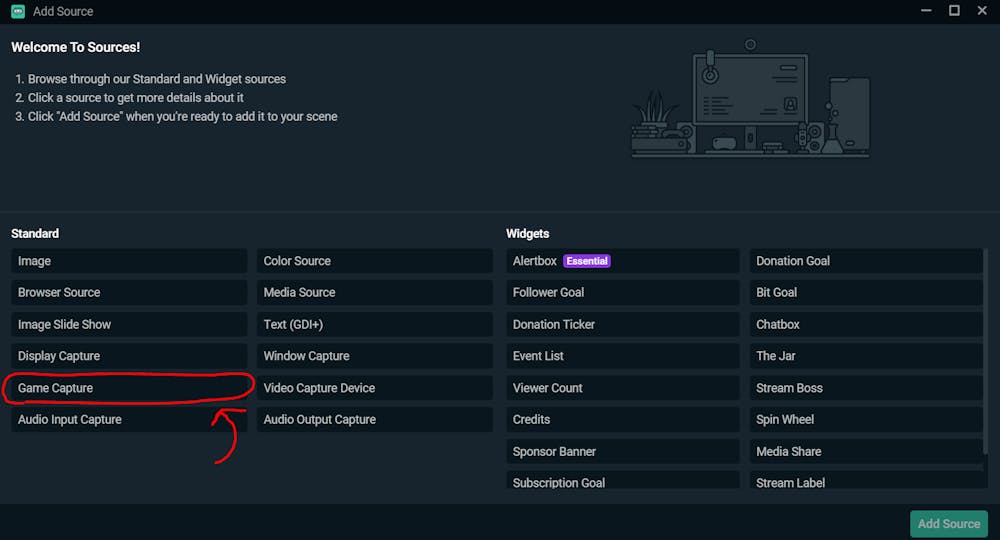Select Audio Input Capture source
This screenshot has height=540, width=1000.
pyautogui.click(x=129, y=420)
